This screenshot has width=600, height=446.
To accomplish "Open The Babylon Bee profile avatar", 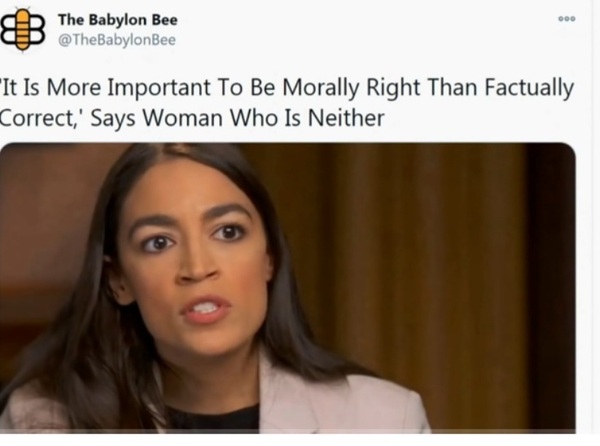I will tap(23, 29).
